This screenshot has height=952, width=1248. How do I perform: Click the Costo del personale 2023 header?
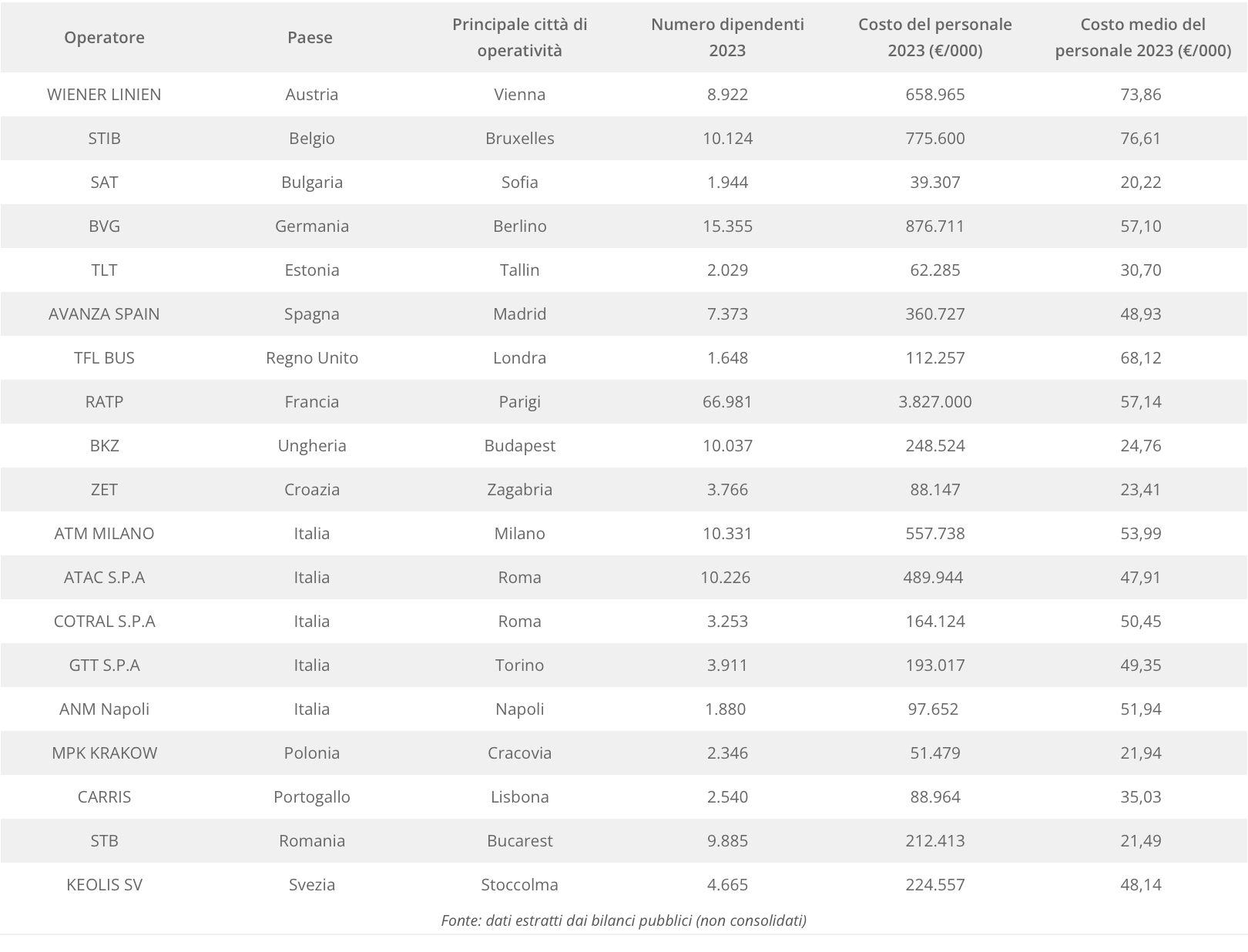[x=934, y=37]
